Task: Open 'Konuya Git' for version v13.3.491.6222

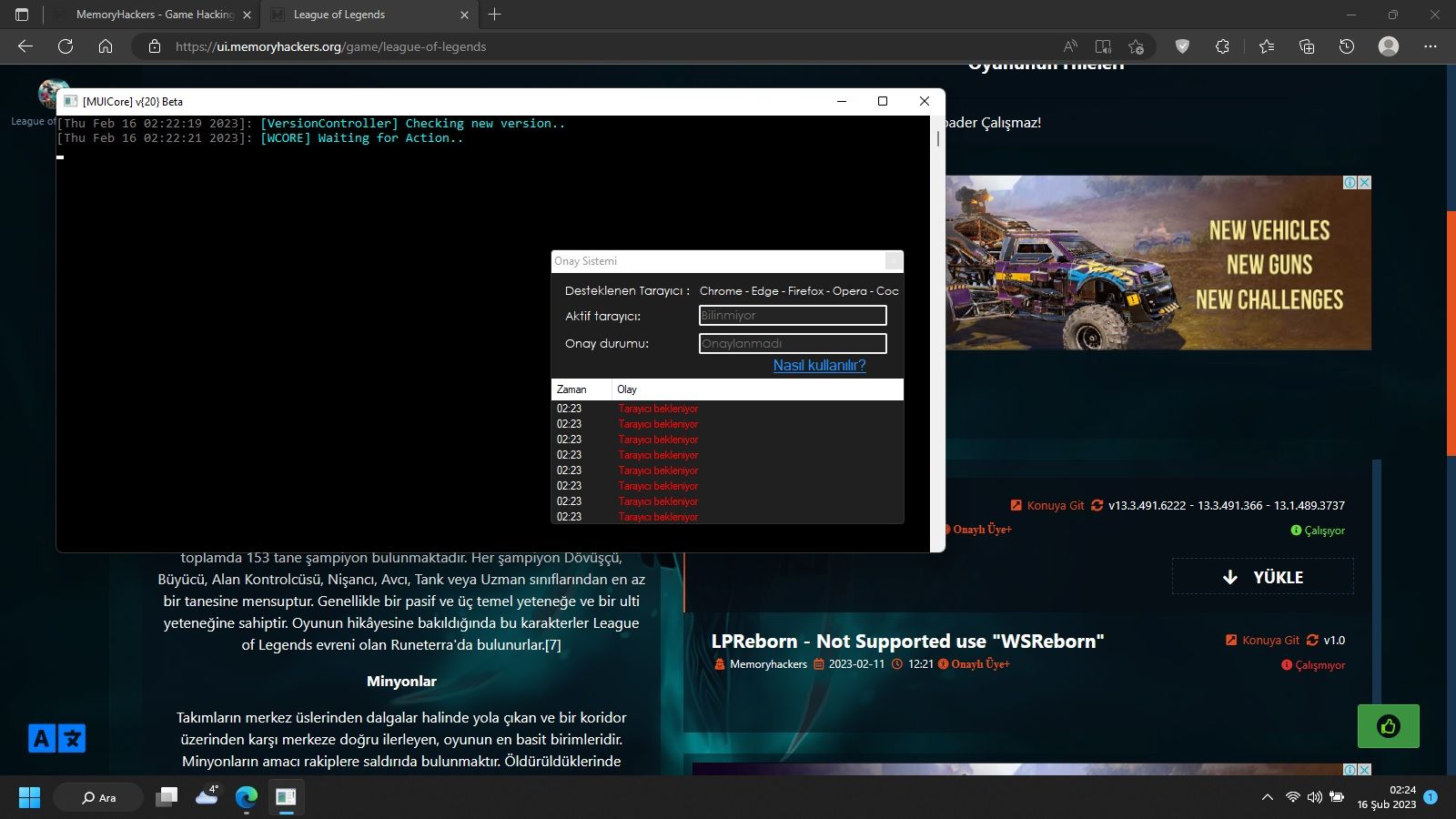Action: point(1047,505)
